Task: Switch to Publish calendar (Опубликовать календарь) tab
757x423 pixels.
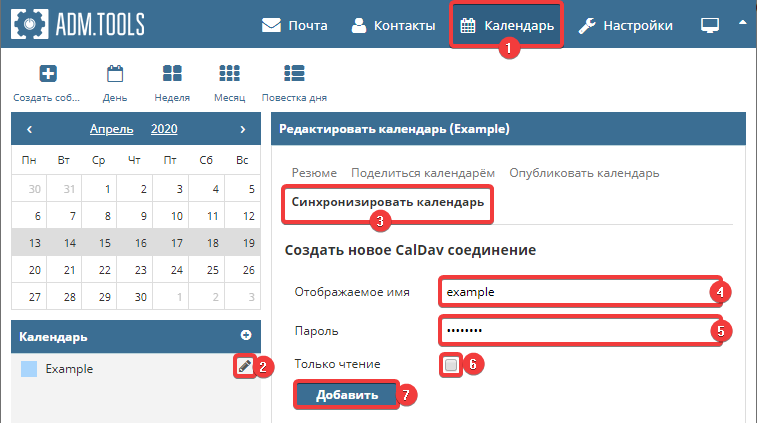Action: coord(584,173)
